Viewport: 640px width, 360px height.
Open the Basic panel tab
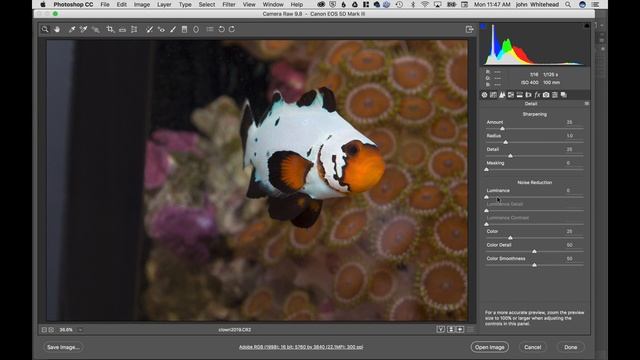[x=484, y=95]
